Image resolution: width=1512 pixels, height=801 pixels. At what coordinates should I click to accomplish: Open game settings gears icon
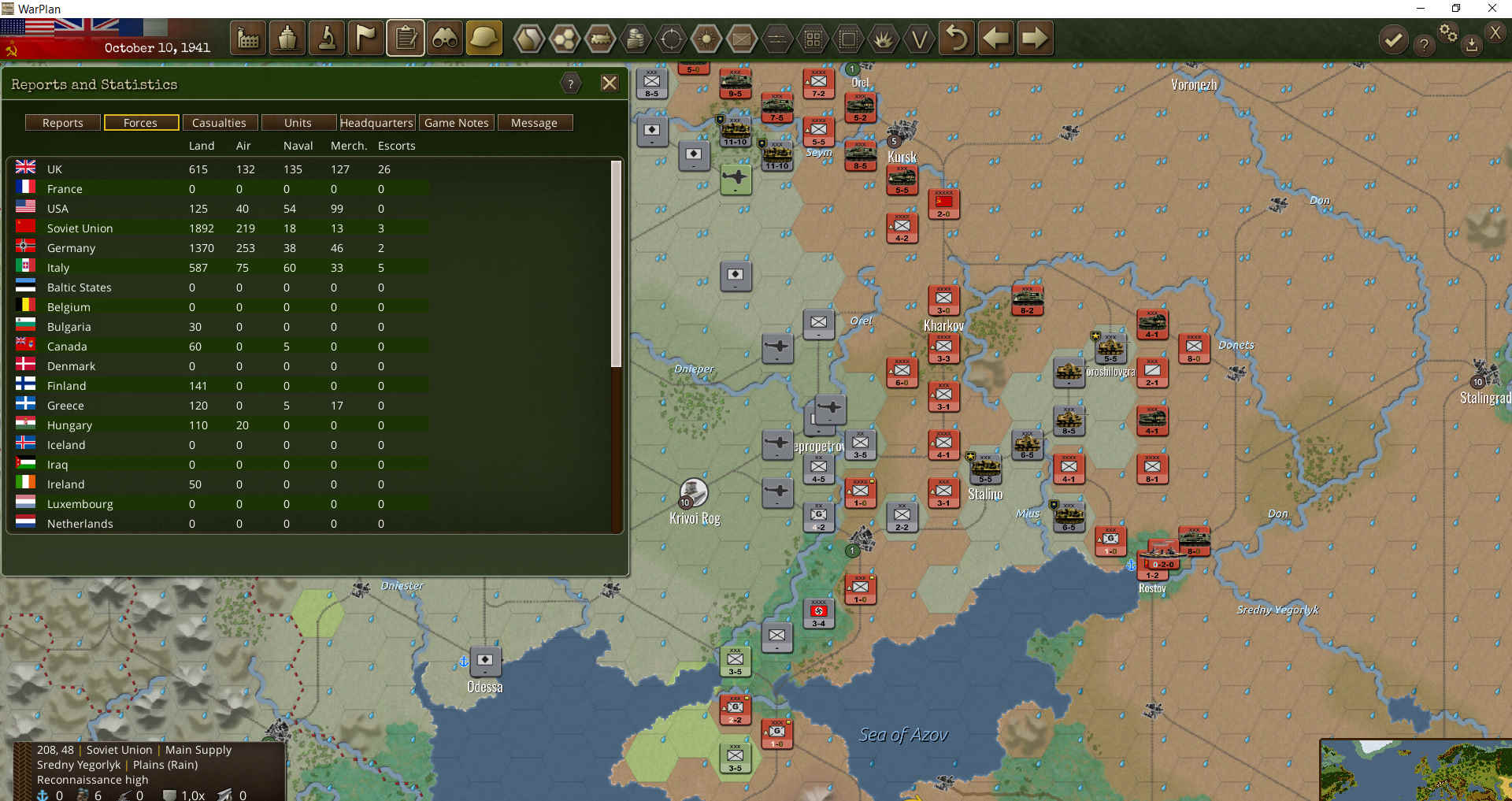click(1448, 32)
